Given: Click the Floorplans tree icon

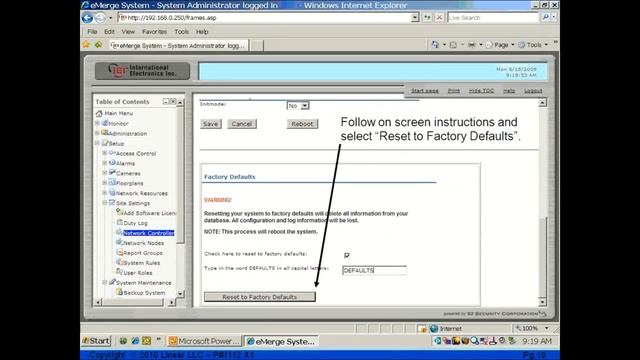Looking at the screenshot, I should point(112,182).
